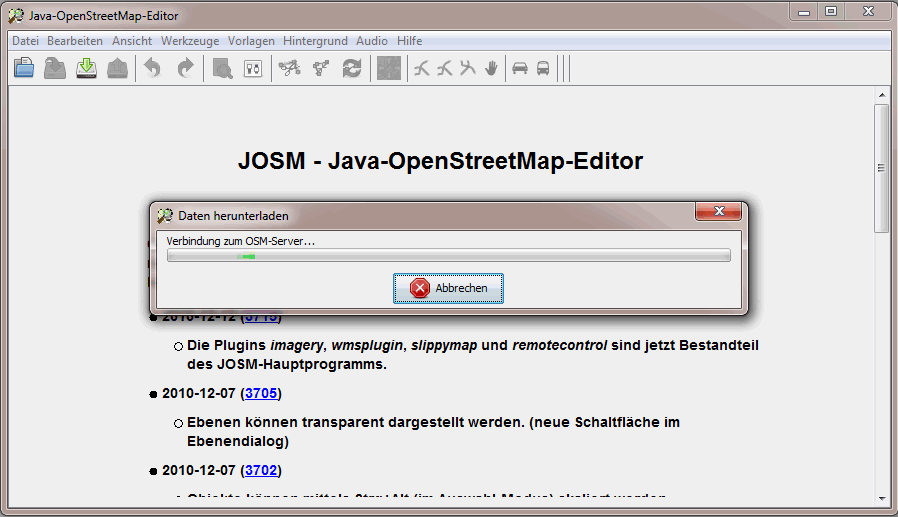
Task: Open preferences via the sliders icon
Action: pos(253,68)
